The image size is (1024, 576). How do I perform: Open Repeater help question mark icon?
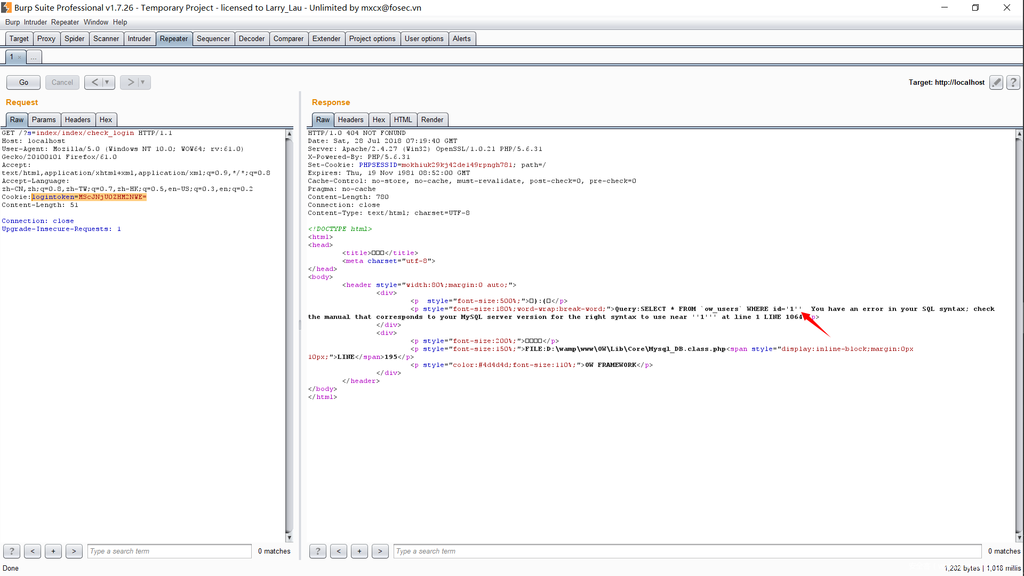[x=1013, y=82]
